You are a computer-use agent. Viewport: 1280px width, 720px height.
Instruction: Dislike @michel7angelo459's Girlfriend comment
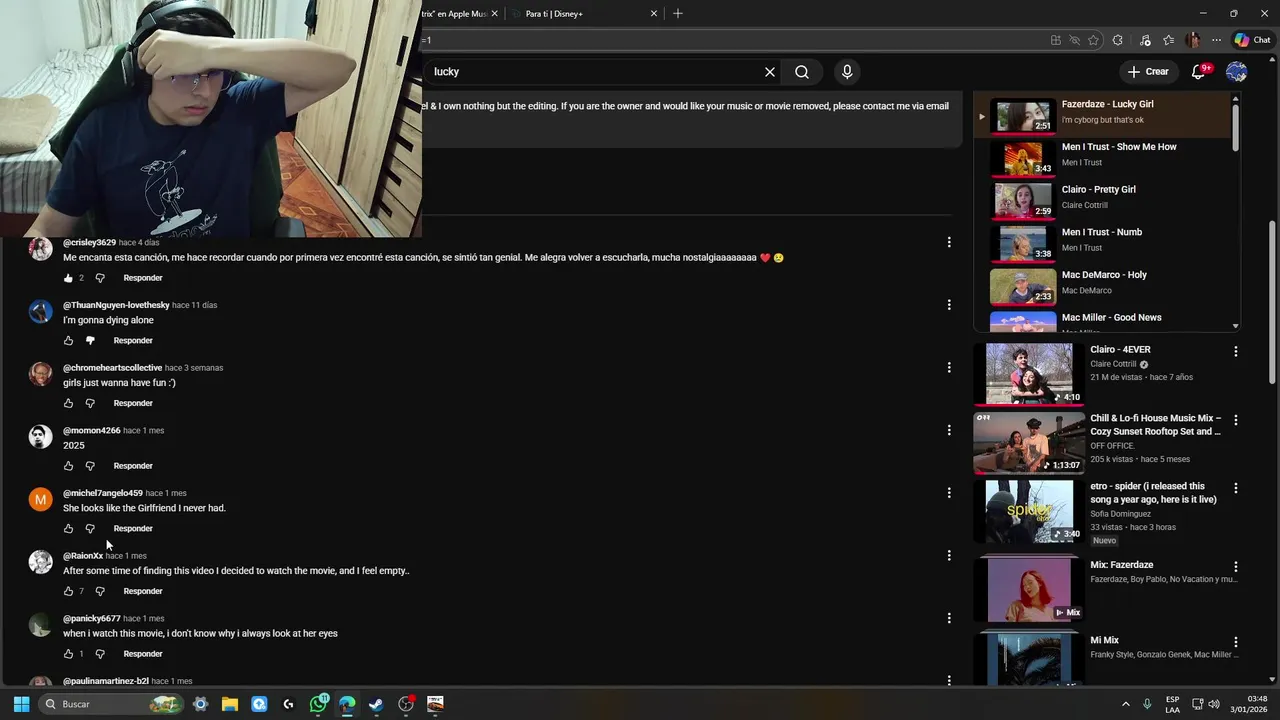click(90, 528)
